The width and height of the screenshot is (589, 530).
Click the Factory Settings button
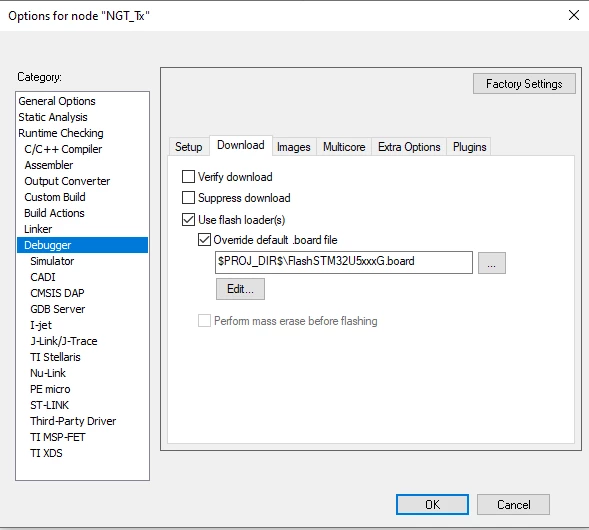tap(524, 83)
